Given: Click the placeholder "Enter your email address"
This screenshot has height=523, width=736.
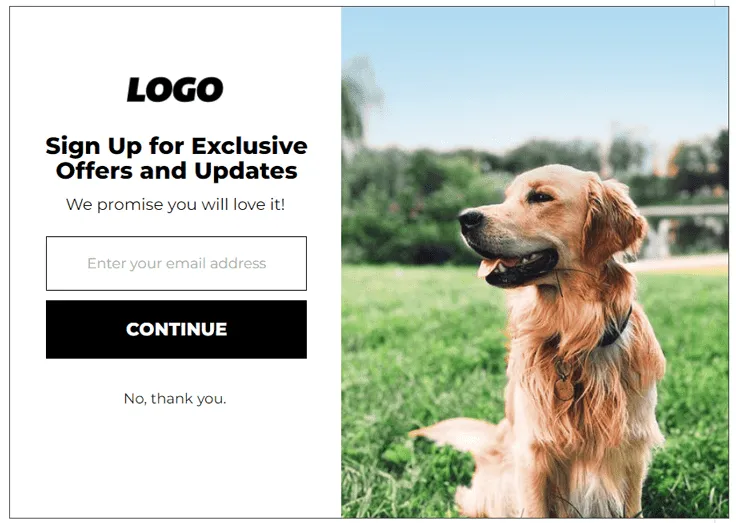Looking at the screenshot, I should (x=176, y=263).
